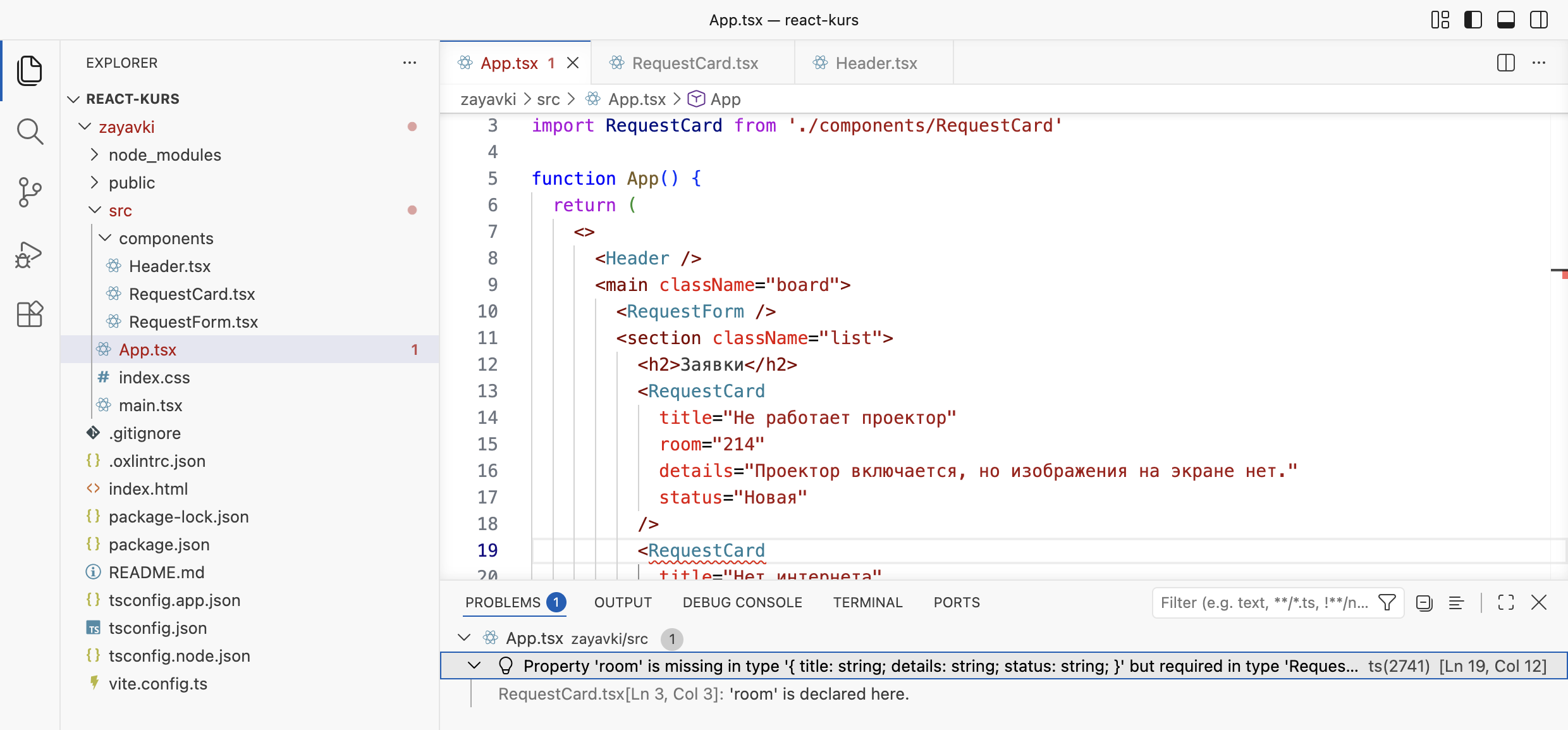
Task: Open the PORTS panel tab
Action: tap(957, 602)
